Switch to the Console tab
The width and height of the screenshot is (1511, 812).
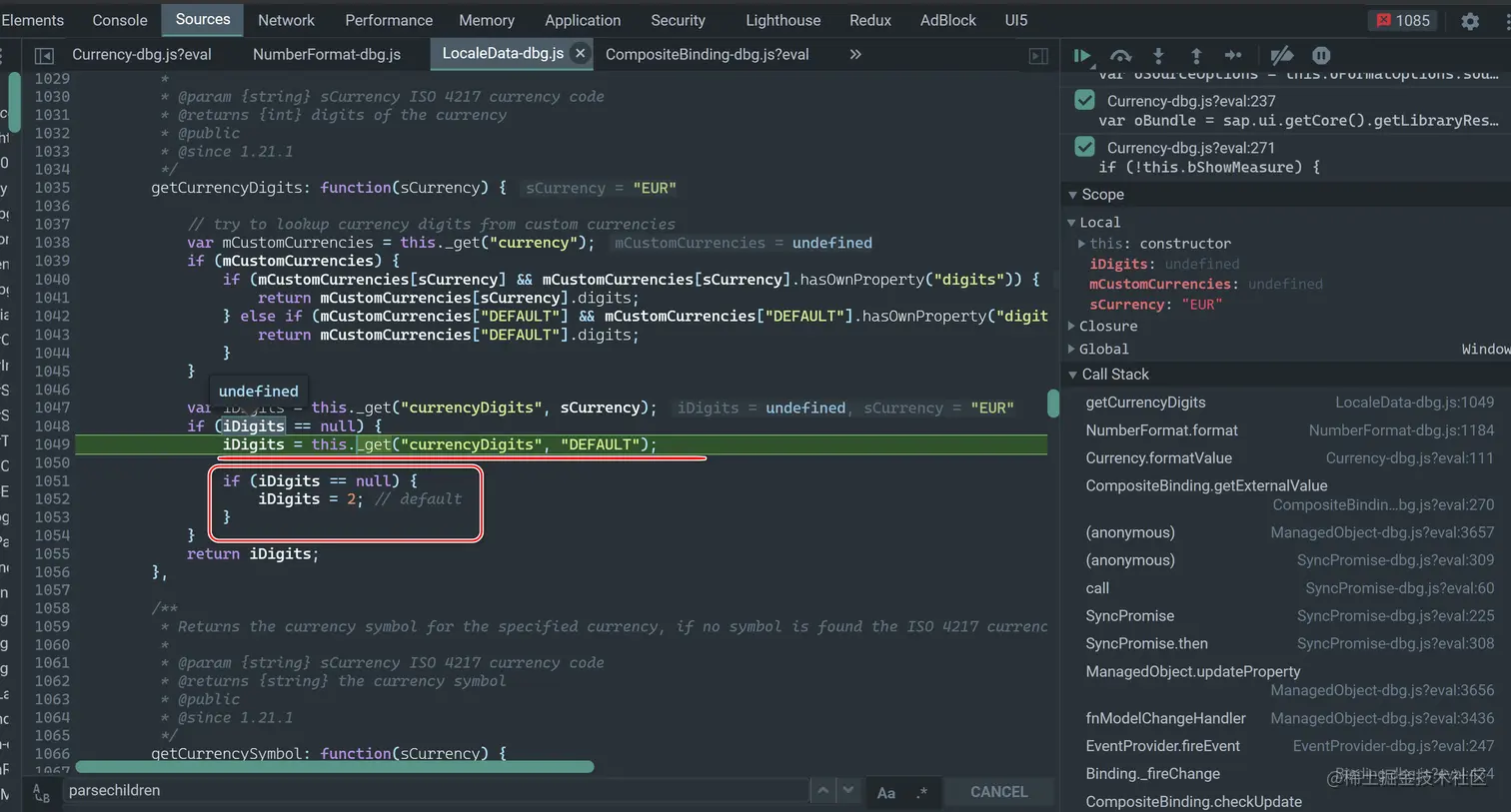click(120, 20)
